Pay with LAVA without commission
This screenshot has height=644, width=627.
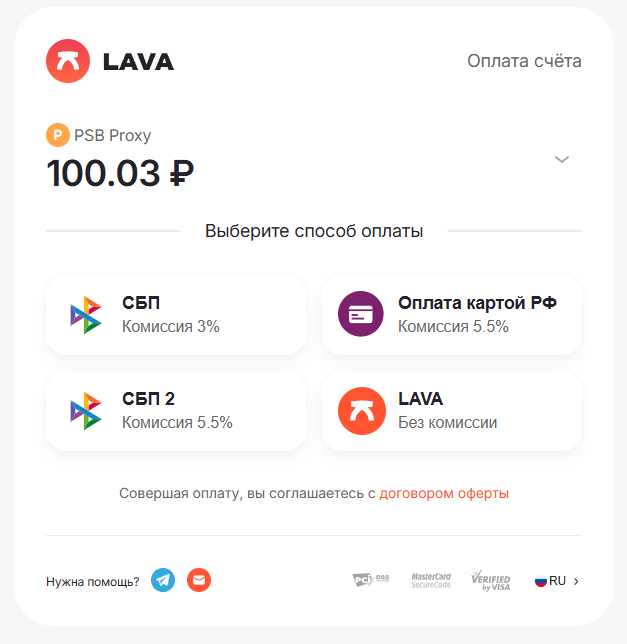coord(452,411)
